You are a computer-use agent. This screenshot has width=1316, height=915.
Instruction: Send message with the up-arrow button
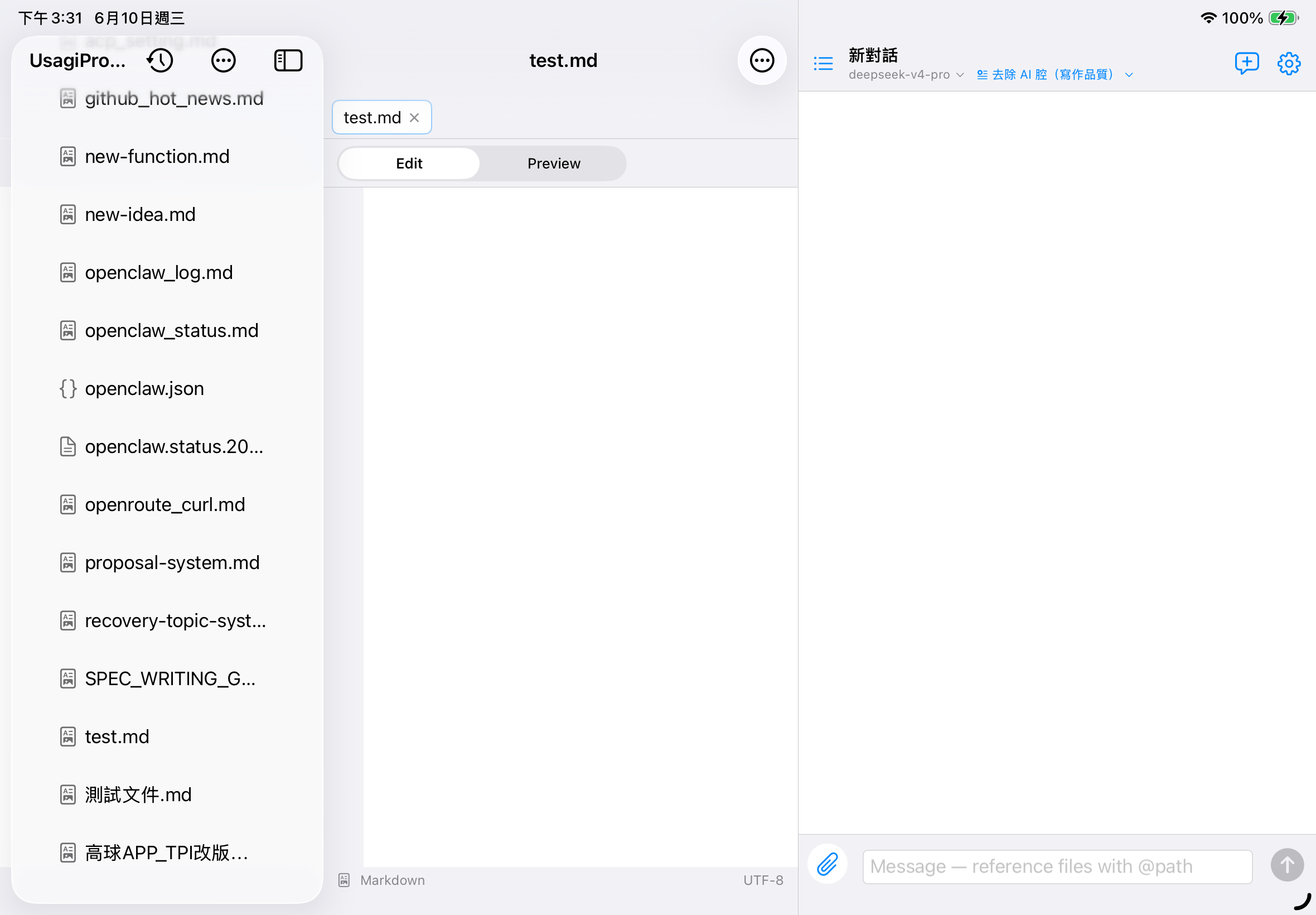click(1287, 865)
